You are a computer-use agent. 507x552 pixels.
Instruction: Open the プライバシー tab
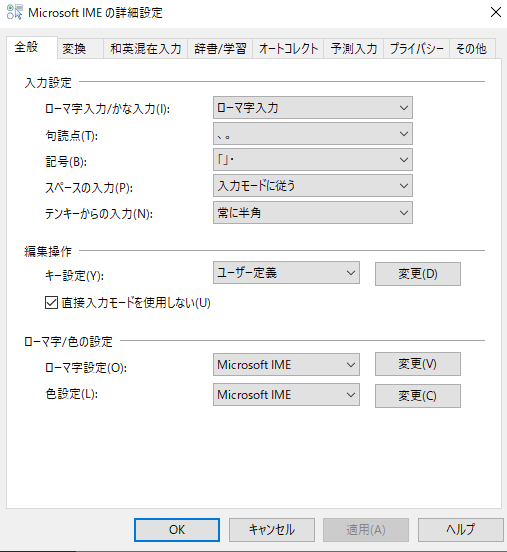tap(417, 49)
